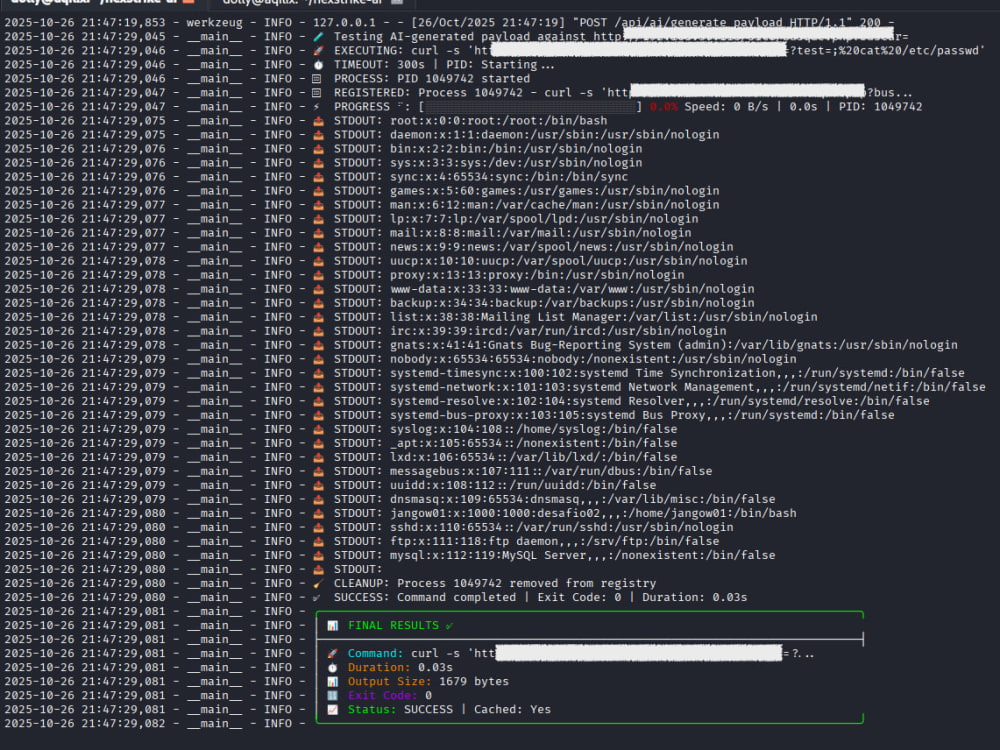Click 'jangow01:x:1000:1000:desafio02' output line
The width and height of the screenshot is (1000, 750).
point(593,514)
